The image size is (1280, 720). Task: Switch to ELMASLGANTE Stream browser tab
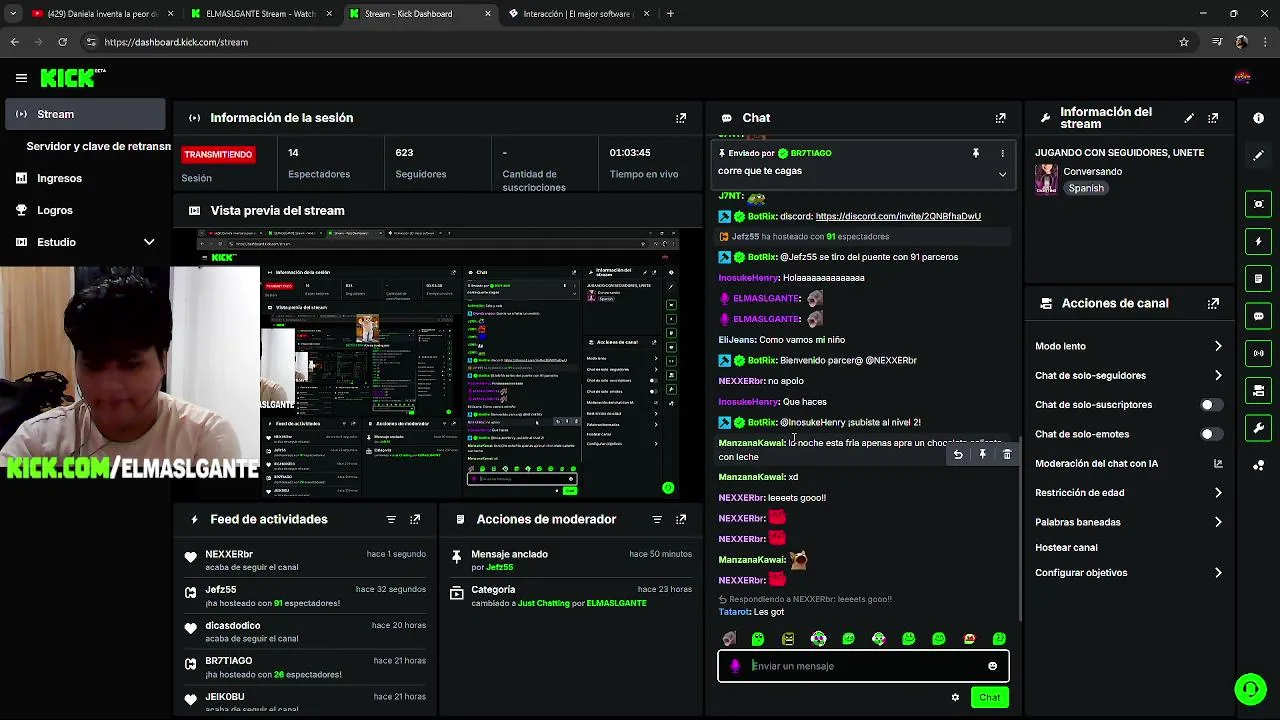pos(260,14)
